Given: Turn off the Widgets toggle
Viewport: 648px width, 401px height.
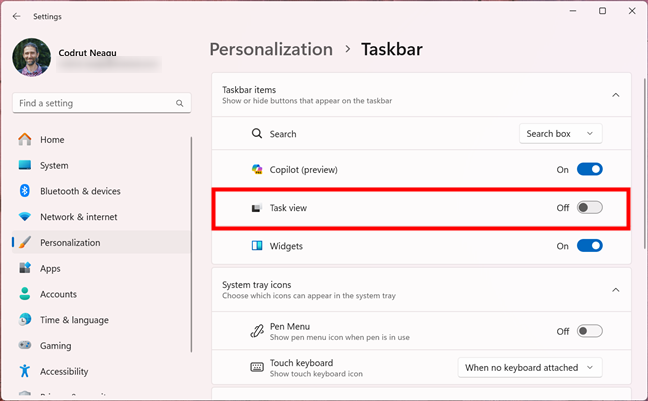Looking at the screenshot, I should pyautogui.click(x=590, y=246).
